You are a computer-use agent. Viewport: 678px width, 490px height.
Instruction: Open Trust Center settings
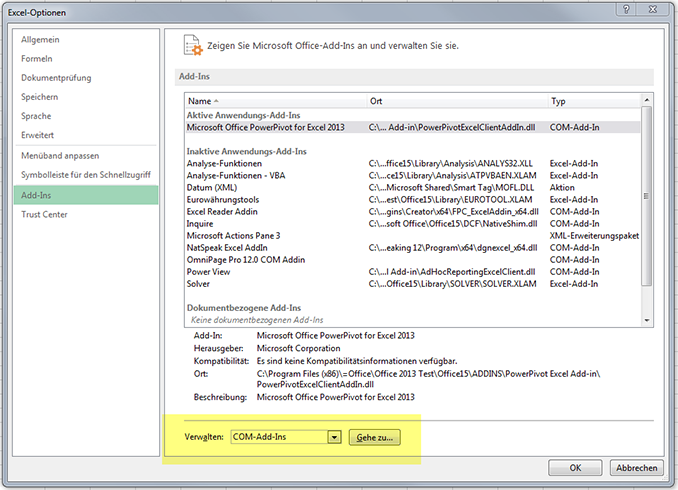tap(44, 215)
